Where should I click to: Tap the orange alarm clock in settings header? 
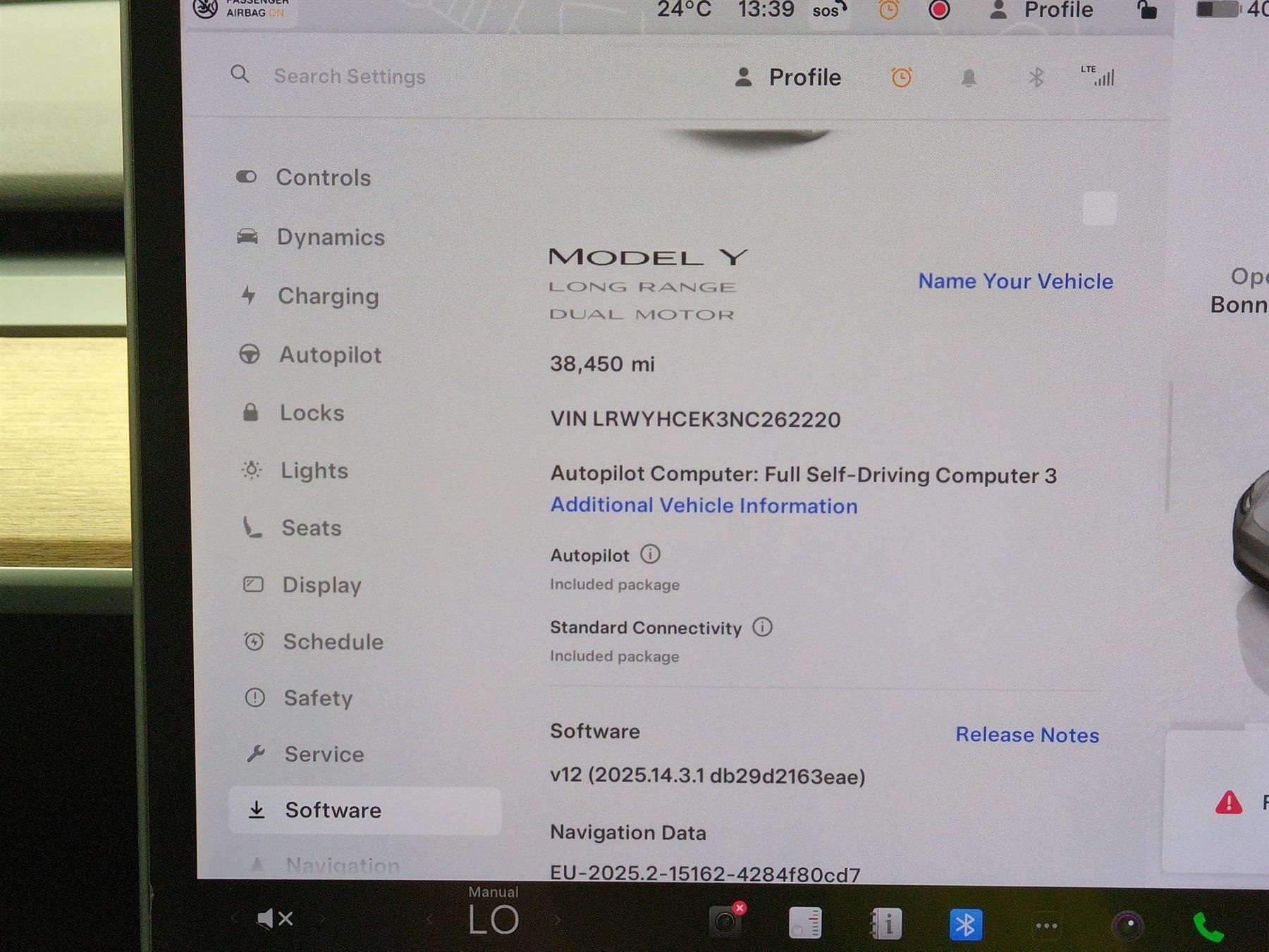click(x=901, y=78)
